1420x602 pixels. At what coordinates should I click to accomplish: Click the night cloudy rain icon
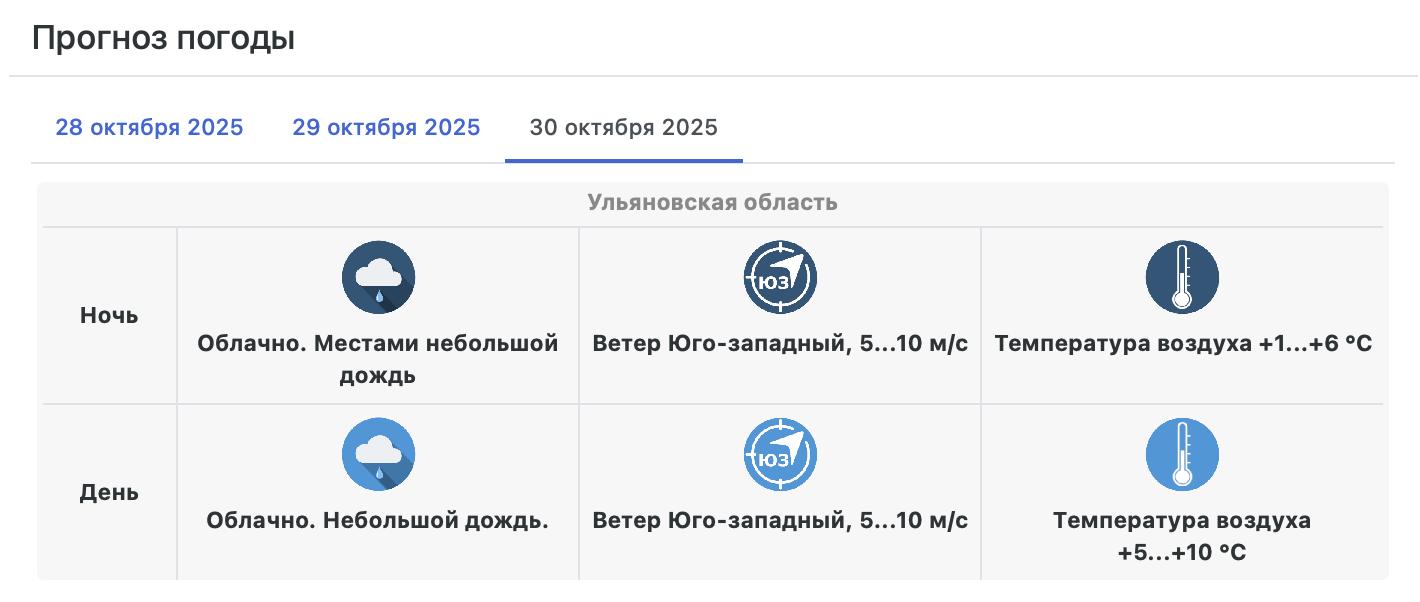click(378, 277)
